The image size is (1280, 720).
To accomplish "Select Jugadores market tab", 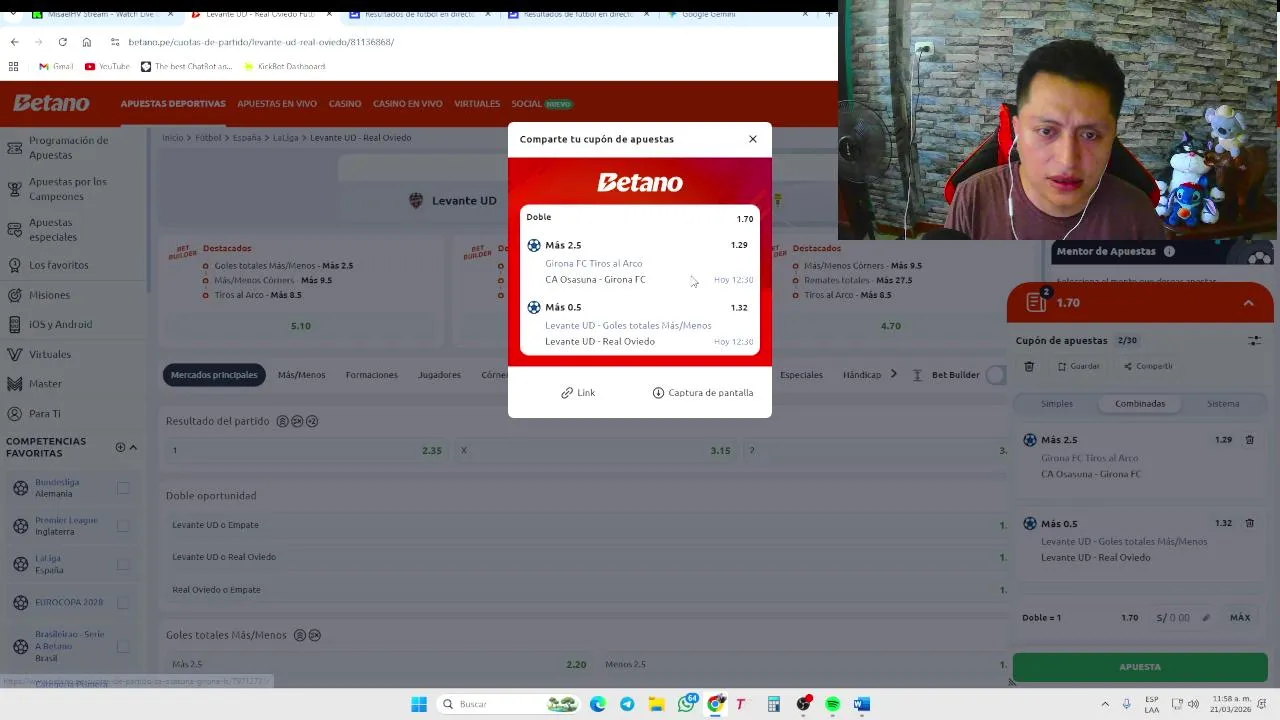I will click(x=439, y=375).
